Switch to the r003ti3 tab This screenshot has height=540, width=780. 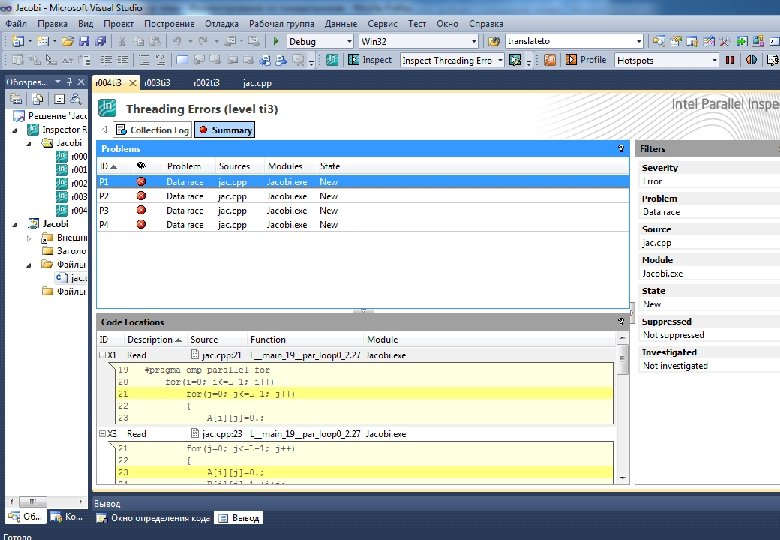157,83
